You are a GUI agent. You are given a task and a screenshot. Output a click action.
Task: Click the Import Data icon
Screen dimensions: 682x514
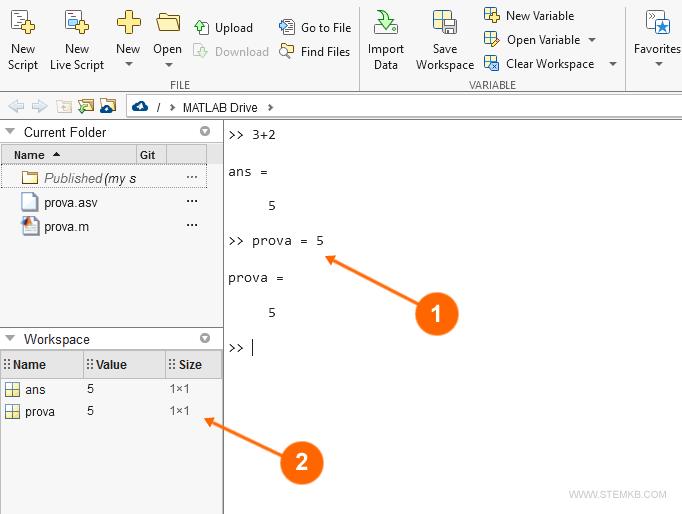386,24
